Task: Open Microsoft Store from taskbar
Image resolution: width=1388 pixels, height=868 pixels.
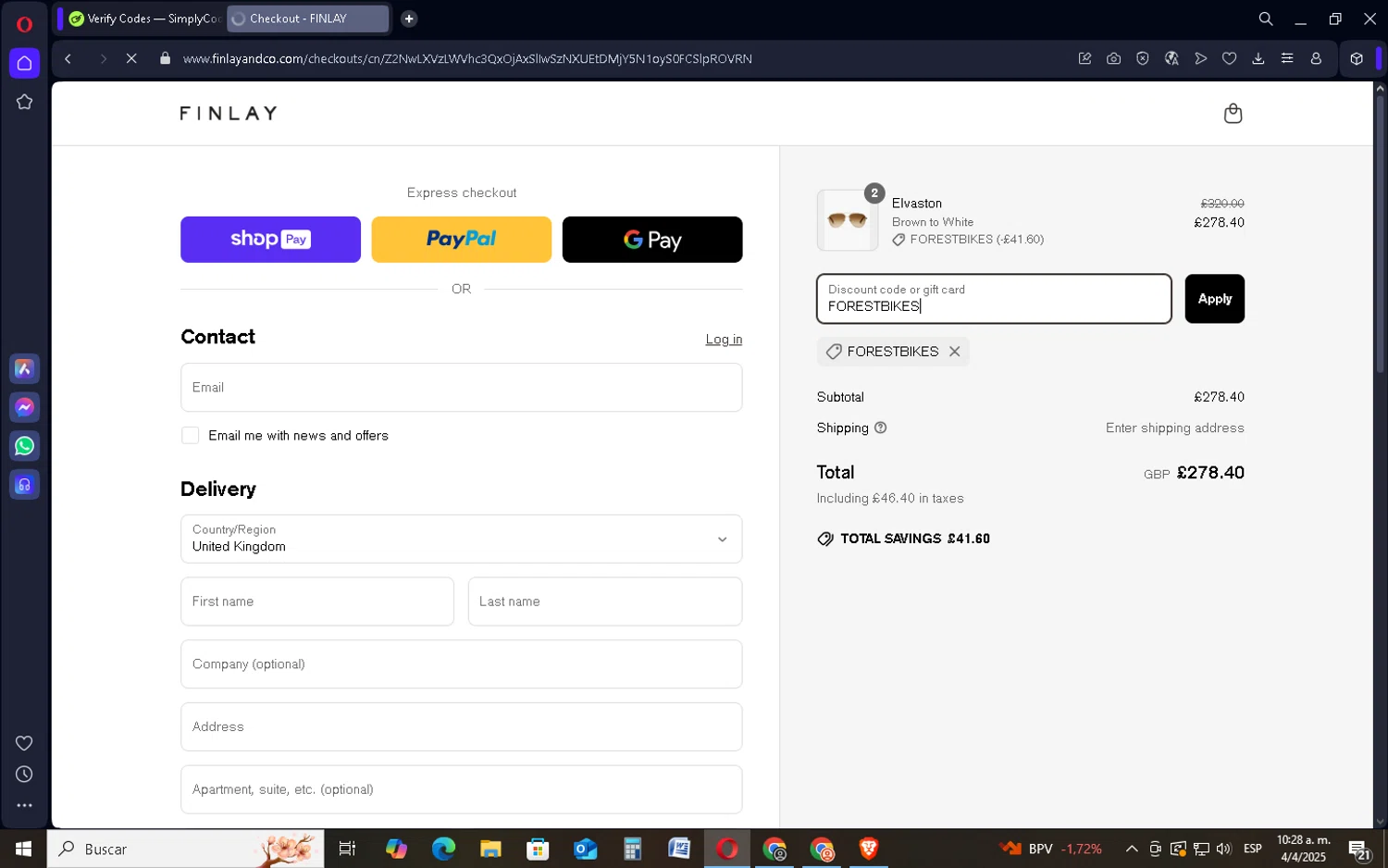Action: [x=538, y=849]
